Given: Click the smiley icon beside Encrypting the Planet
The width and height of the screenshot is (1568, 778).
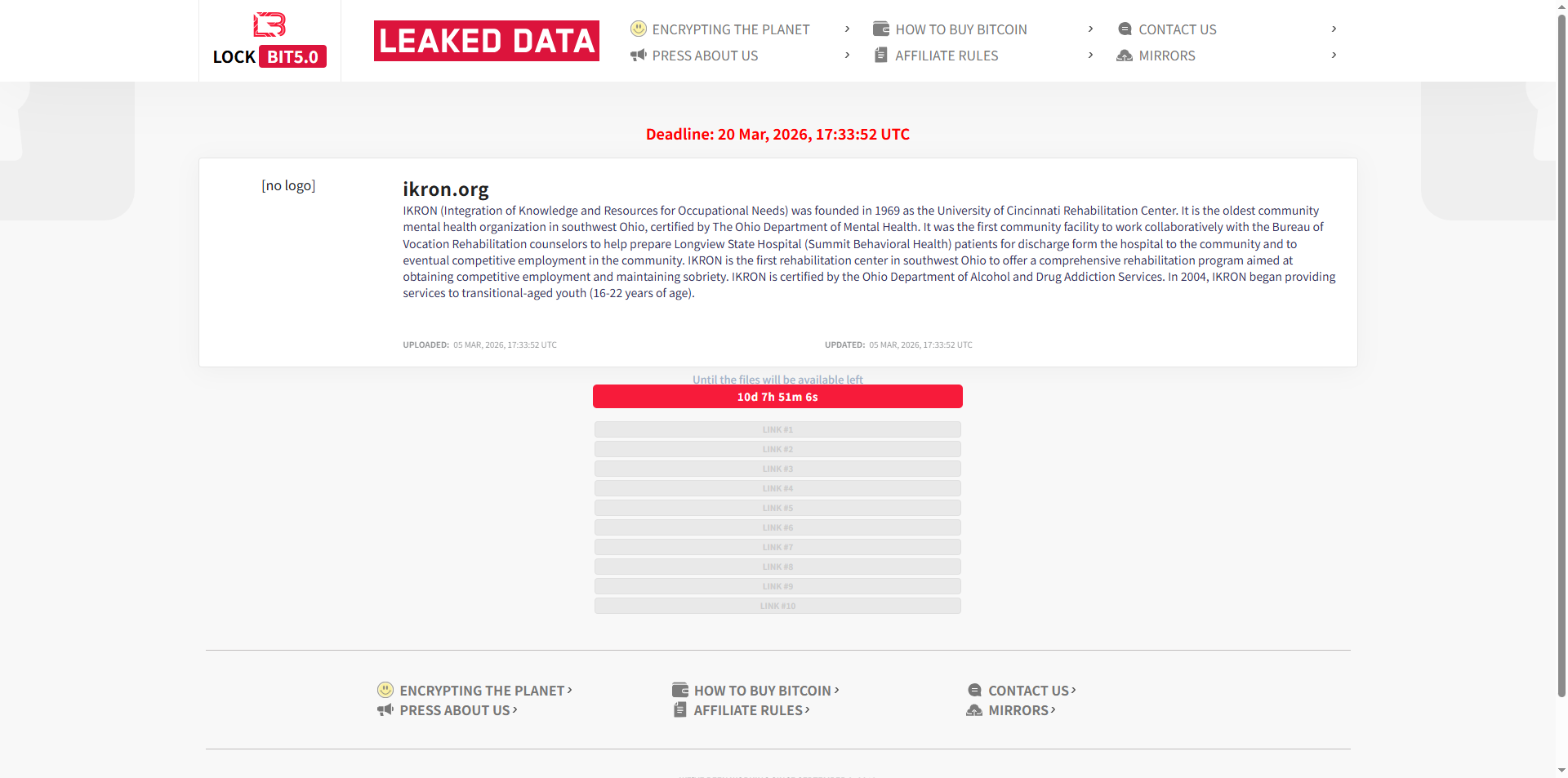Looking at the screenshot, I should (x=639, y=29).
